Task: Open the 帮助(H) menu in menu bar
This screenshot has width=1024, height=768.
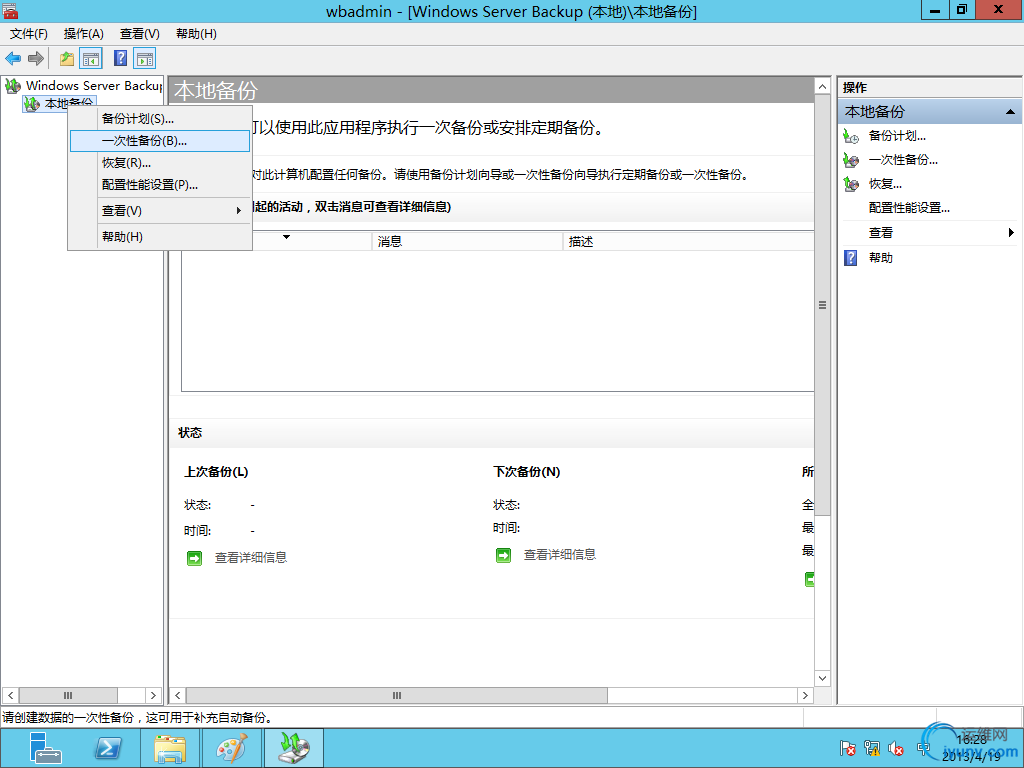Action: coord(196,34)
